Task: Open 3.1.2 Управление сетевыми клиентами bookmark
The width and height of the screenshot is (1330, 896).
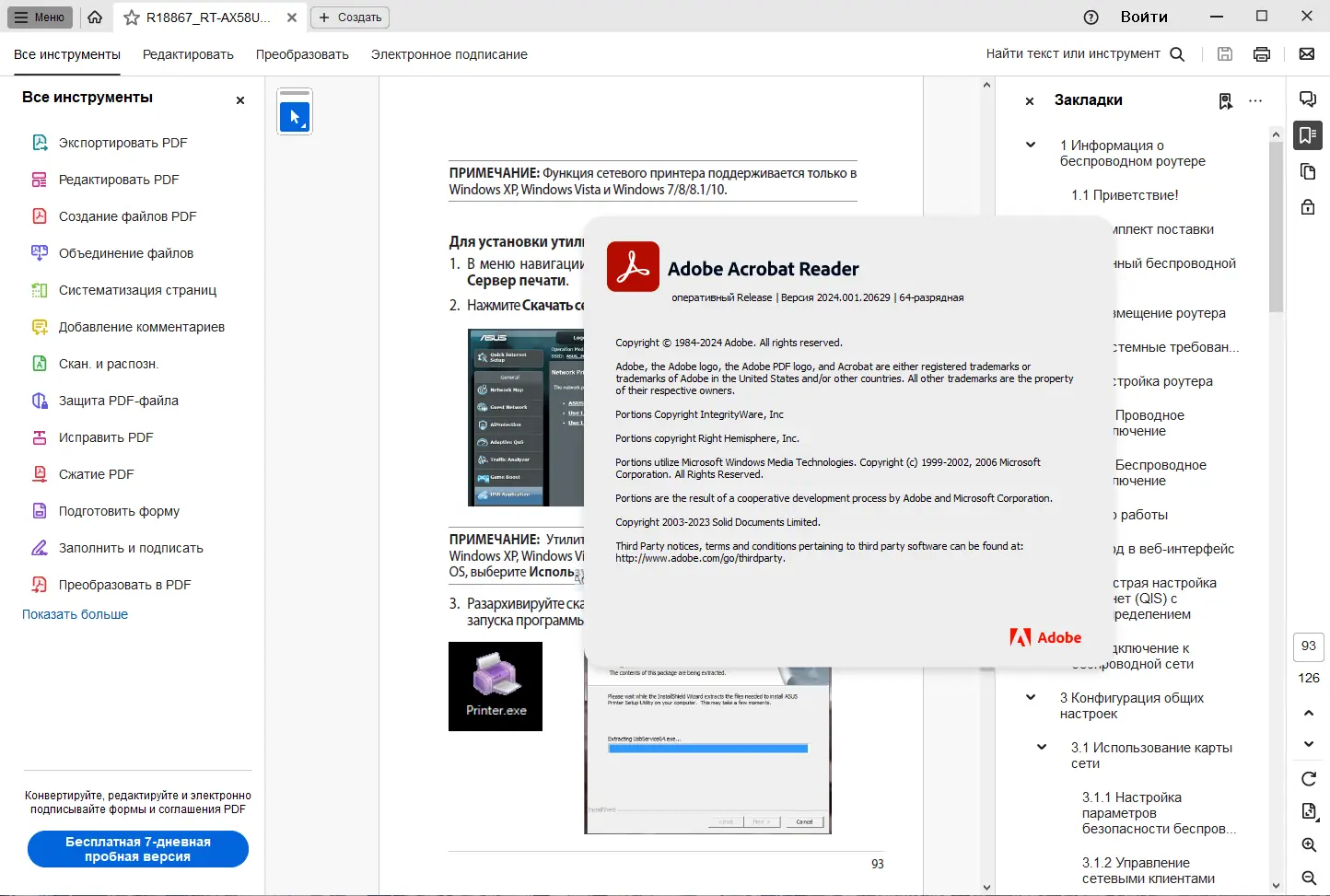Action: coord(1149,870)
